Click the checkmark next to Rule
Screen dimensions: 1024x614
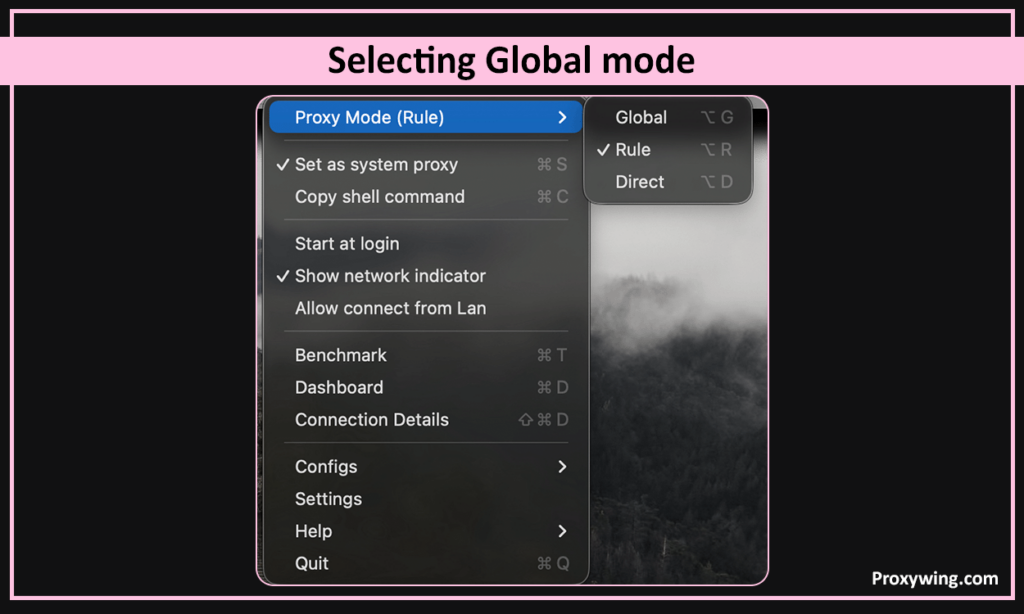(x=603, y=149)
